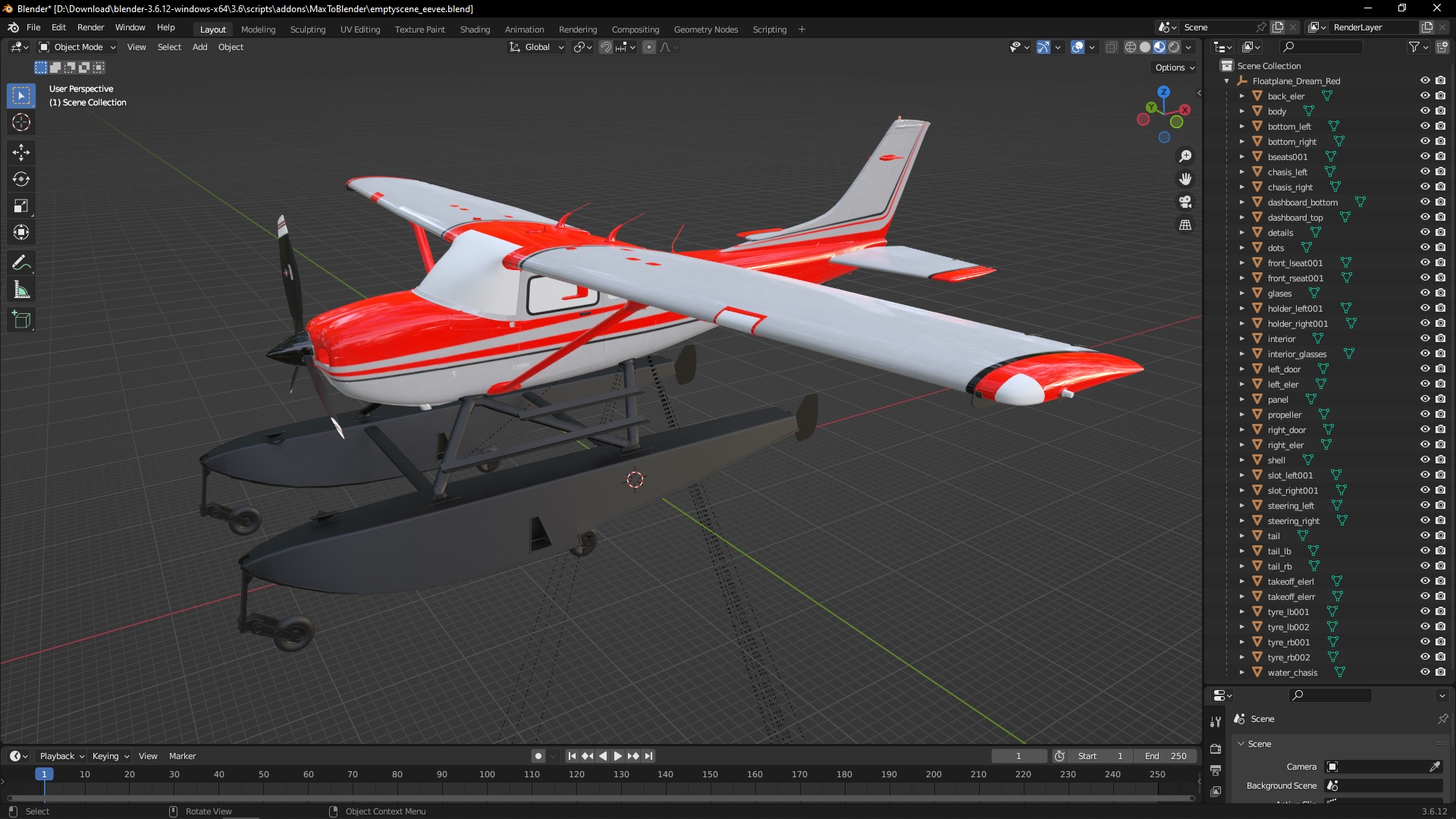Screen dimensions: 1456x819
Task: Play the animation forward
Action: click(x=618, y=756)
